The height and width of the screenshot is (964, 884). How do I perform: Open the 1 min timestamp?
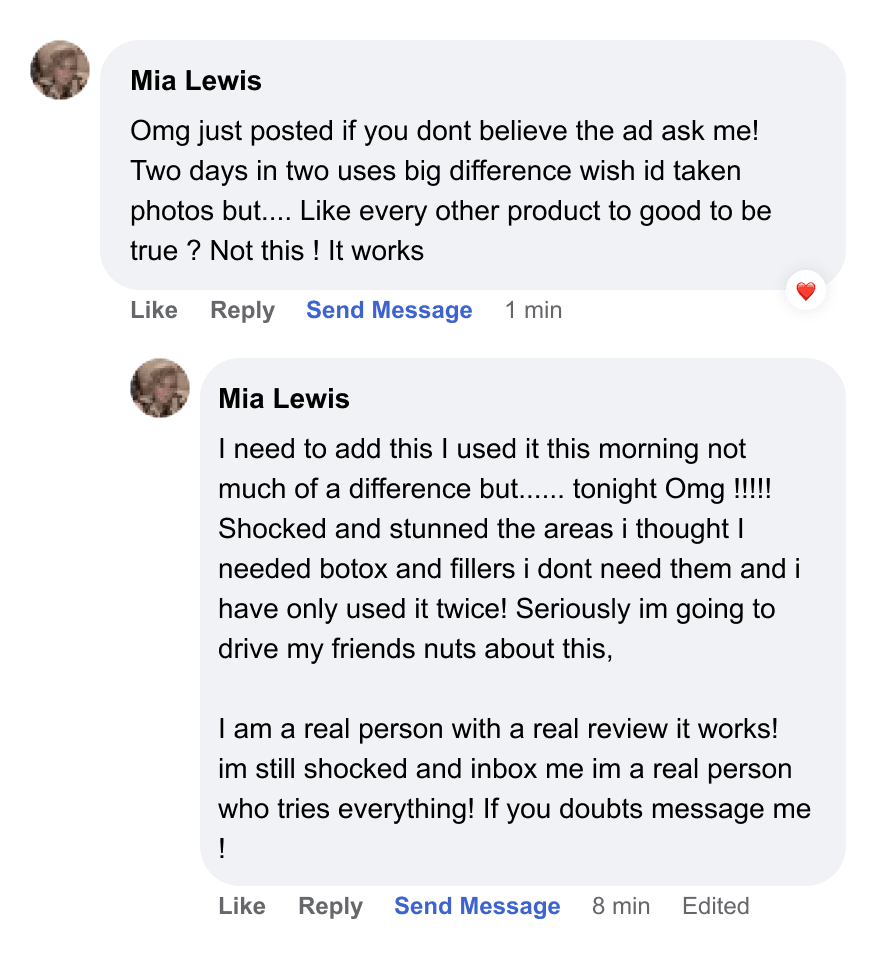click(x=534, y=310)
